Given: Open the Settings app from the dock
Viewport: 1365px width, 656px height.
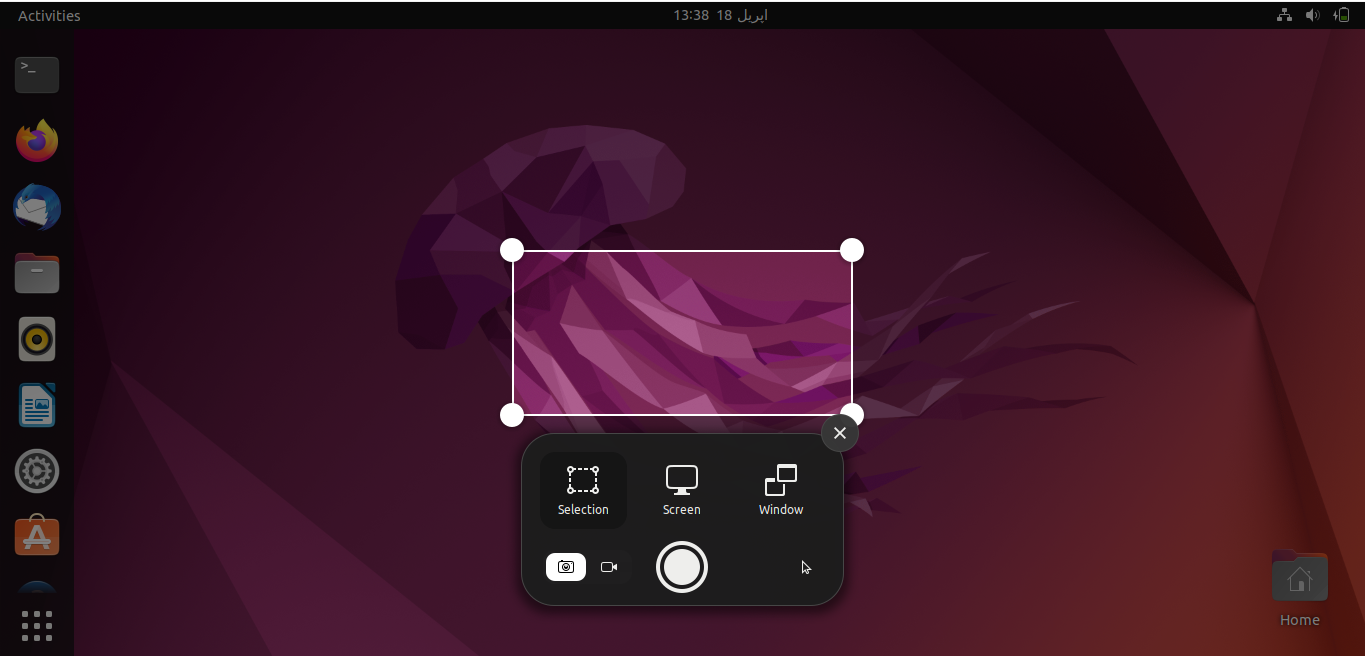Looking at the screenshot, I should tap(37, 471).
